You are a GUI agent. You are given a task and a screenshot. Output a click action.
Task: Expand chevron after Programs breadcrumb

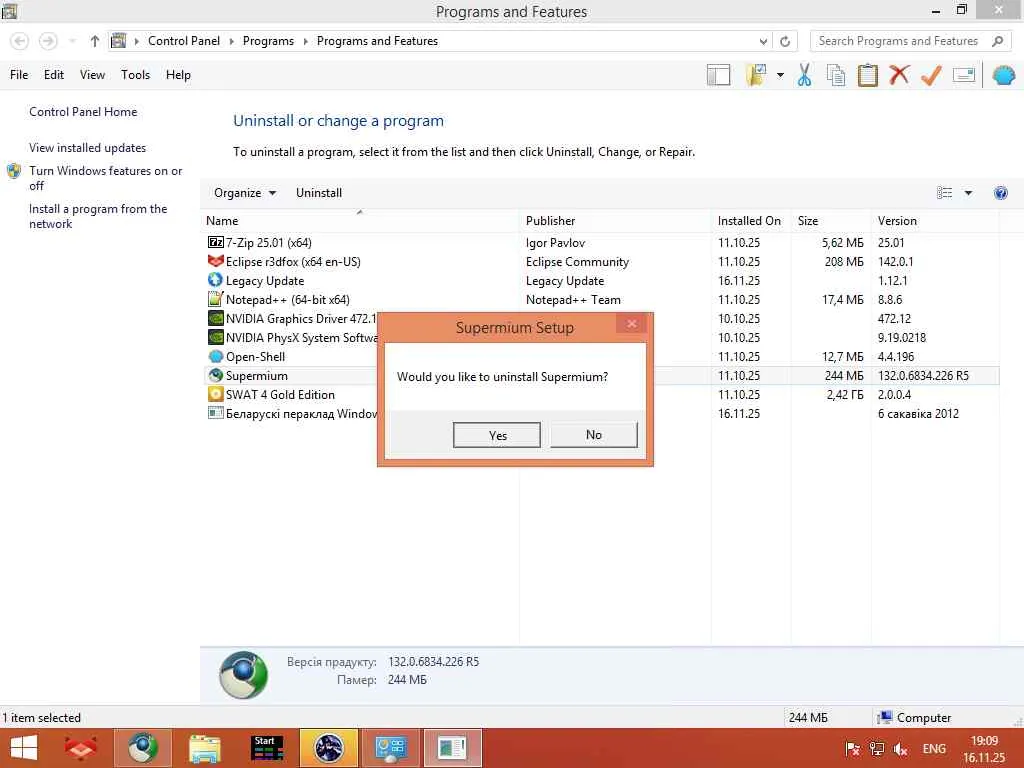tap(305, 41)
